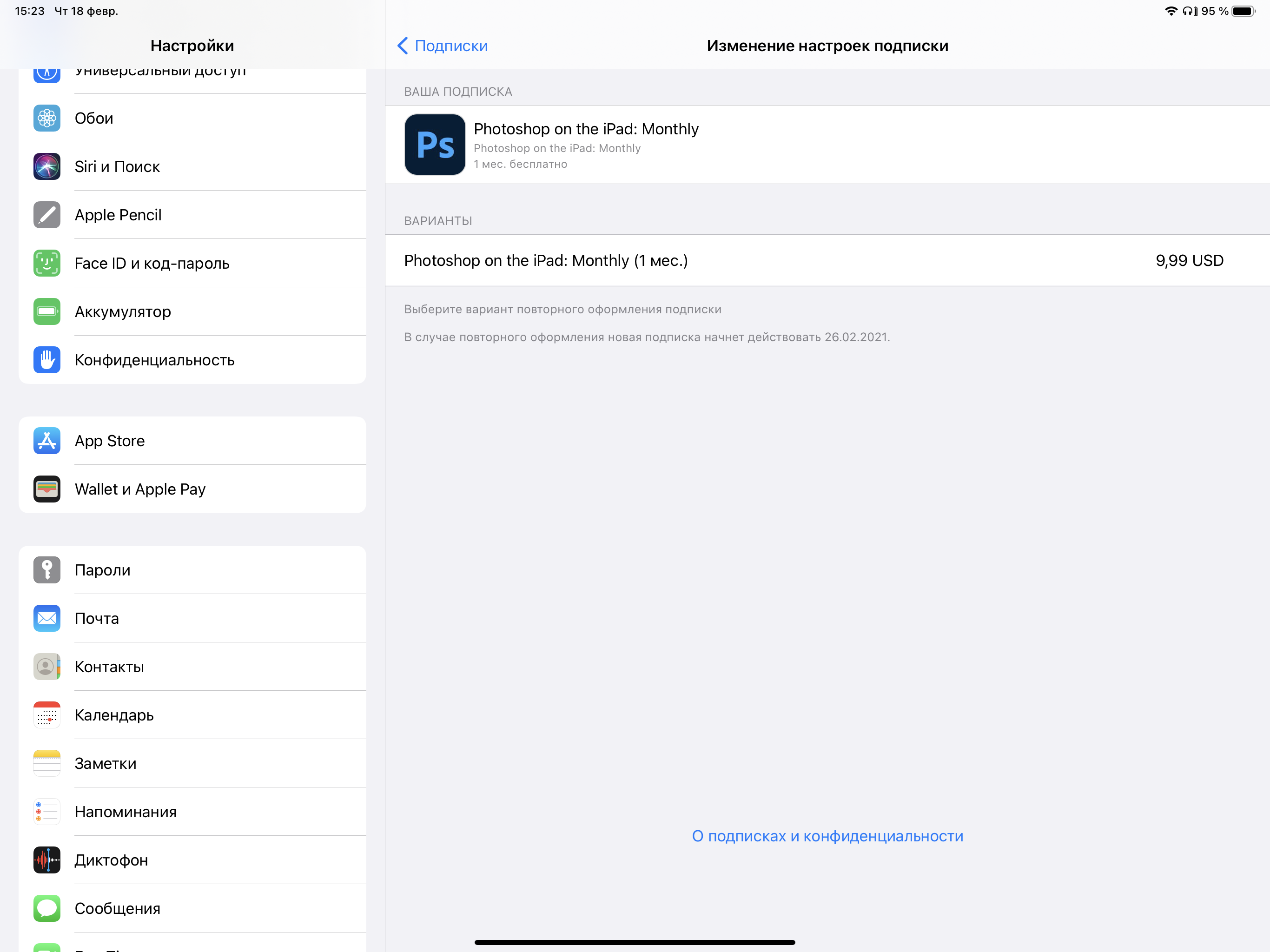Open Заметки settings
The width and height of the screenshot is (1270, 952).
click(x=192, y=763)
